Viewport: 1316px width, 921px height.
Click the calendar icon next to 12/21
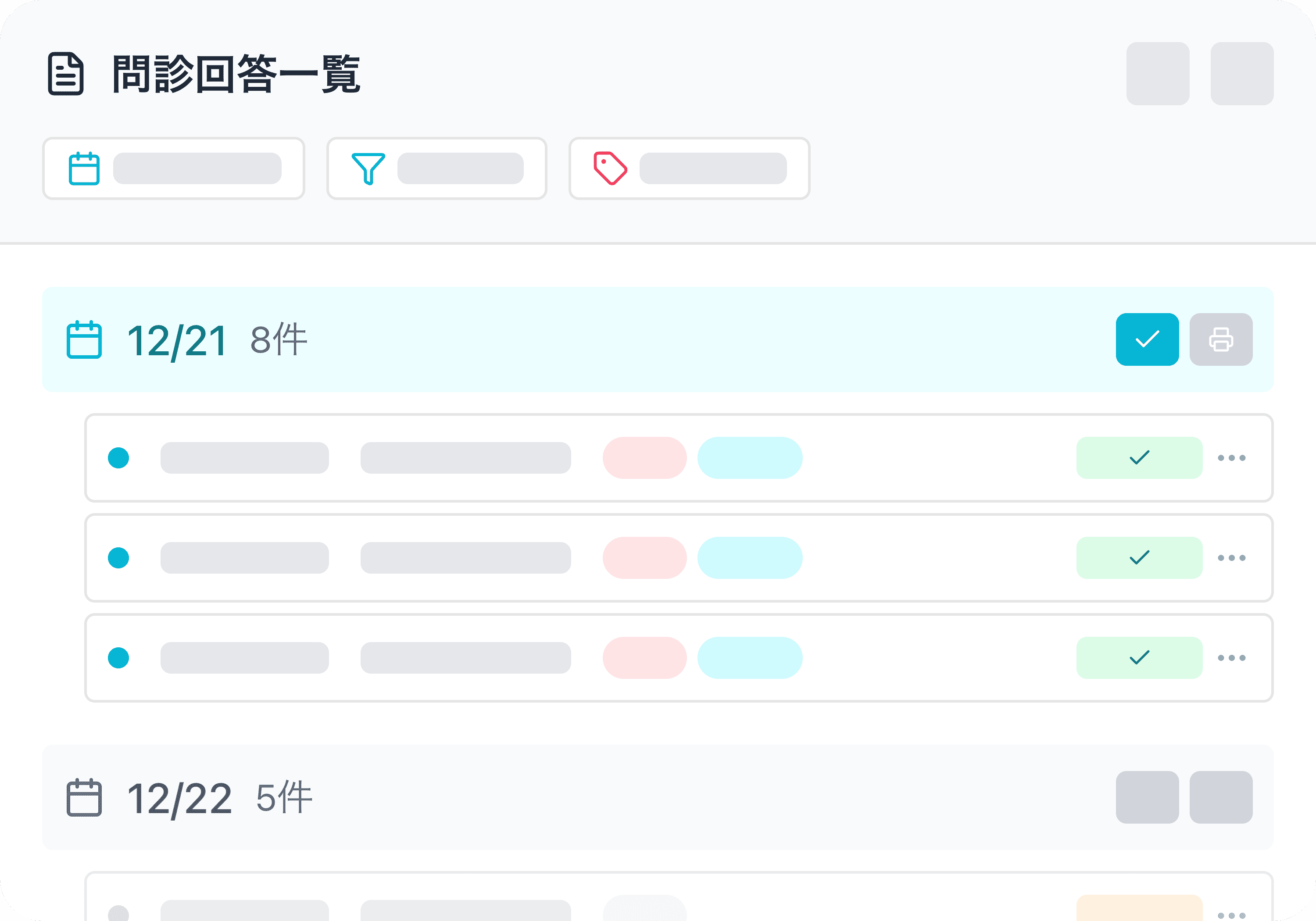(x=84, y=340)
